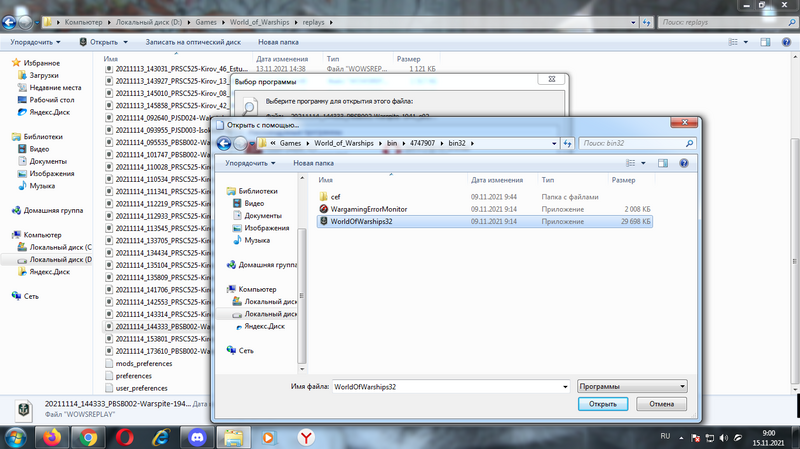Sort by Дата изменения column in dialog
800x449 pixels.
click(497, 180)
